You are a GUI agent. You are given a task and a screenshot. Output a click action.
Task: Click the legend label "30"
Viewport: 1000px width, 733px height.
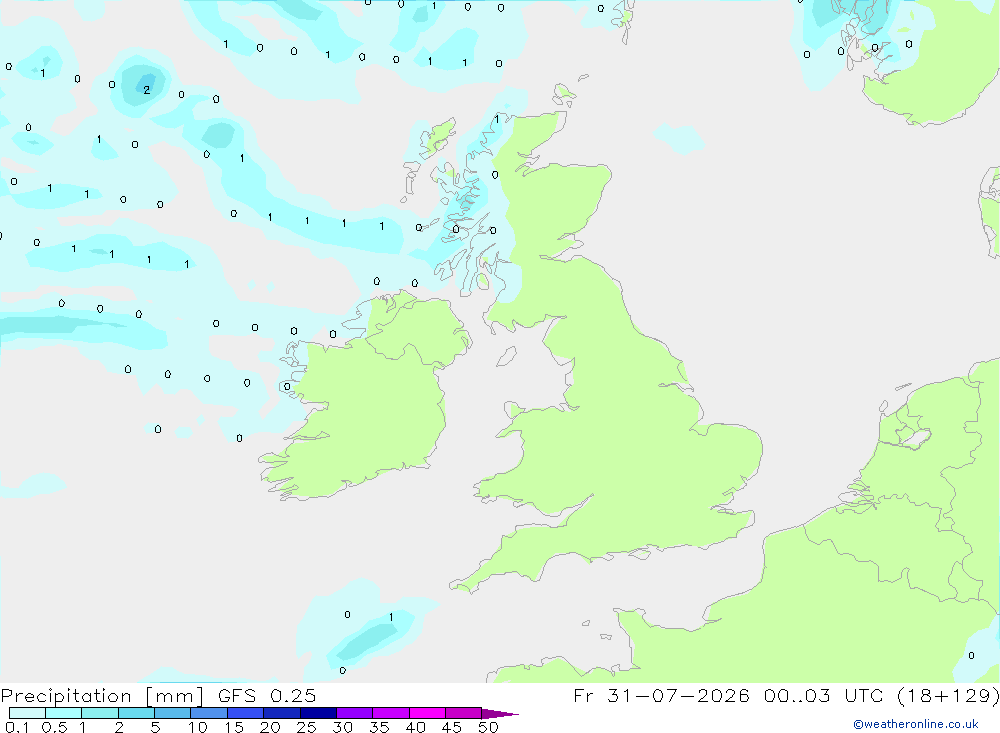[343, 727]
